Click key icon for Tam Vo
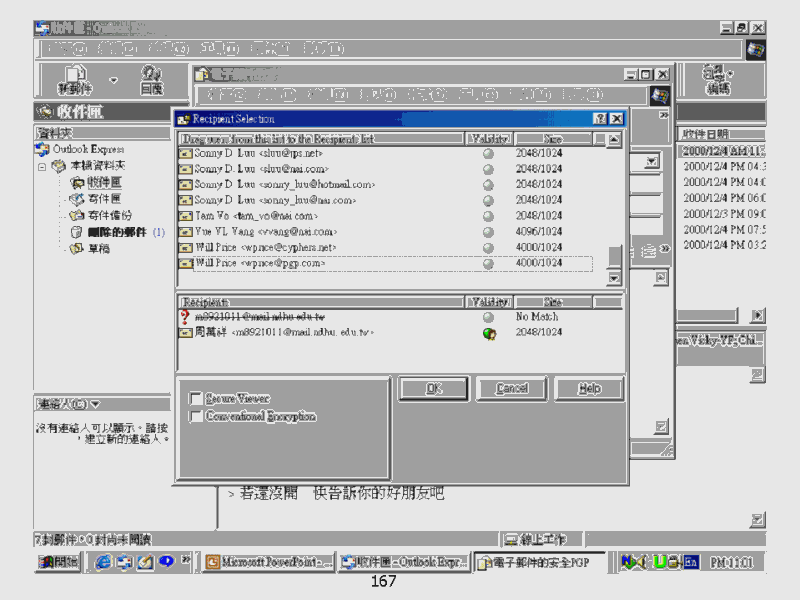The image size is (800, 600). pos(185,216)
